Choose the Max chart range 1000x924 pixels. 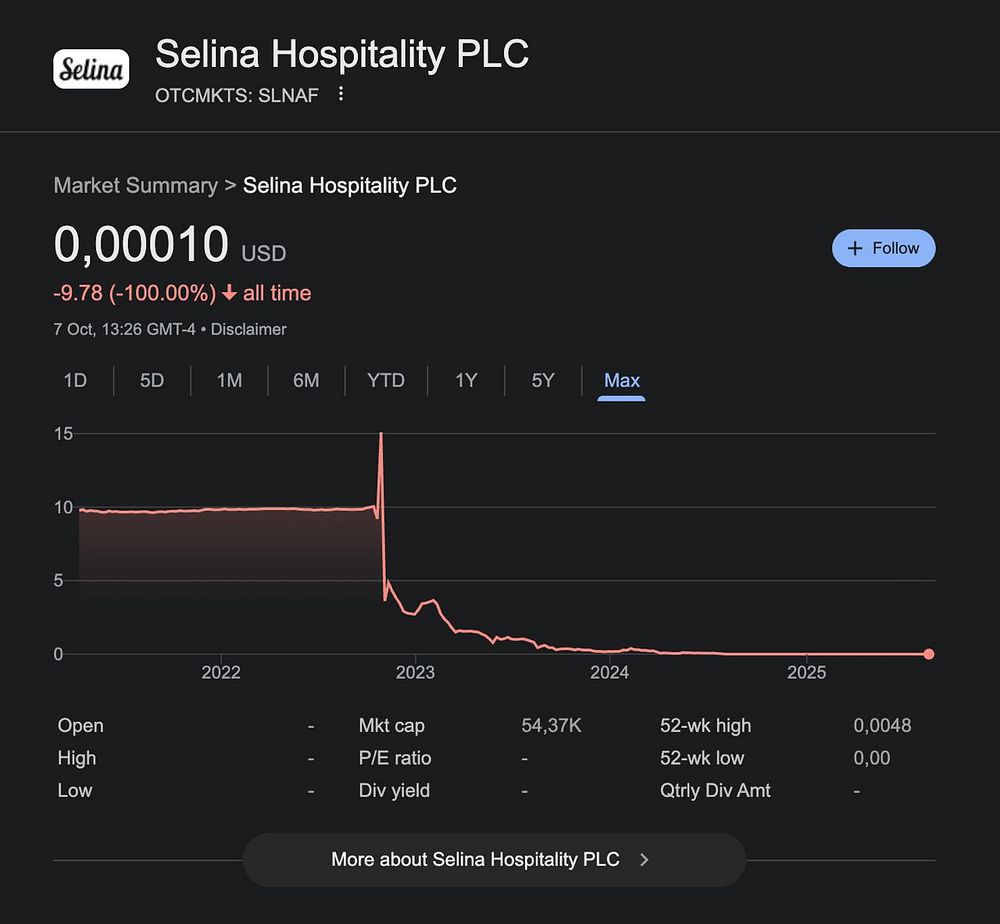[x=622, y=380]
